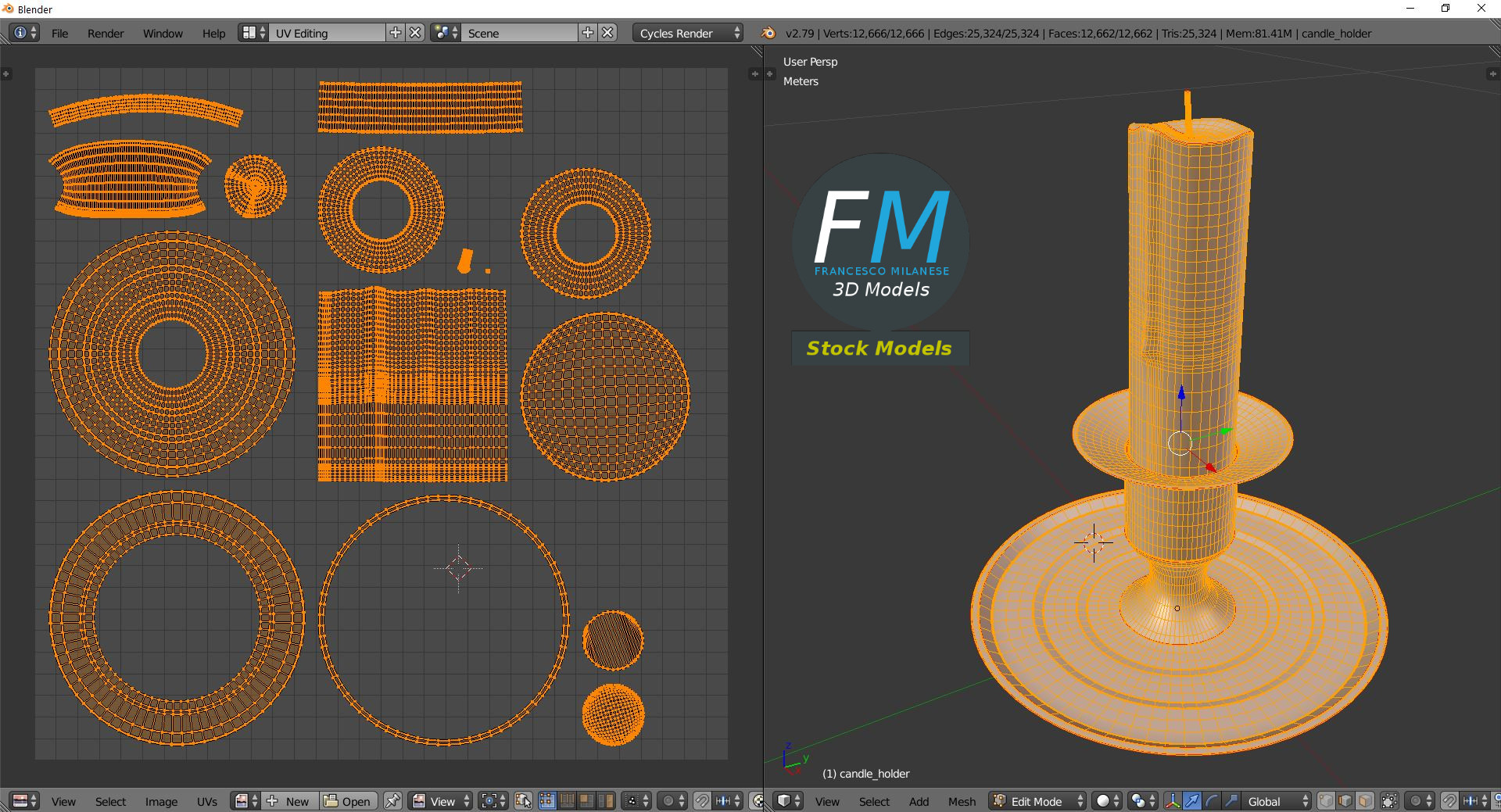
Task: Open the 3D view editor type selector
Action: [x=789, y=801]
